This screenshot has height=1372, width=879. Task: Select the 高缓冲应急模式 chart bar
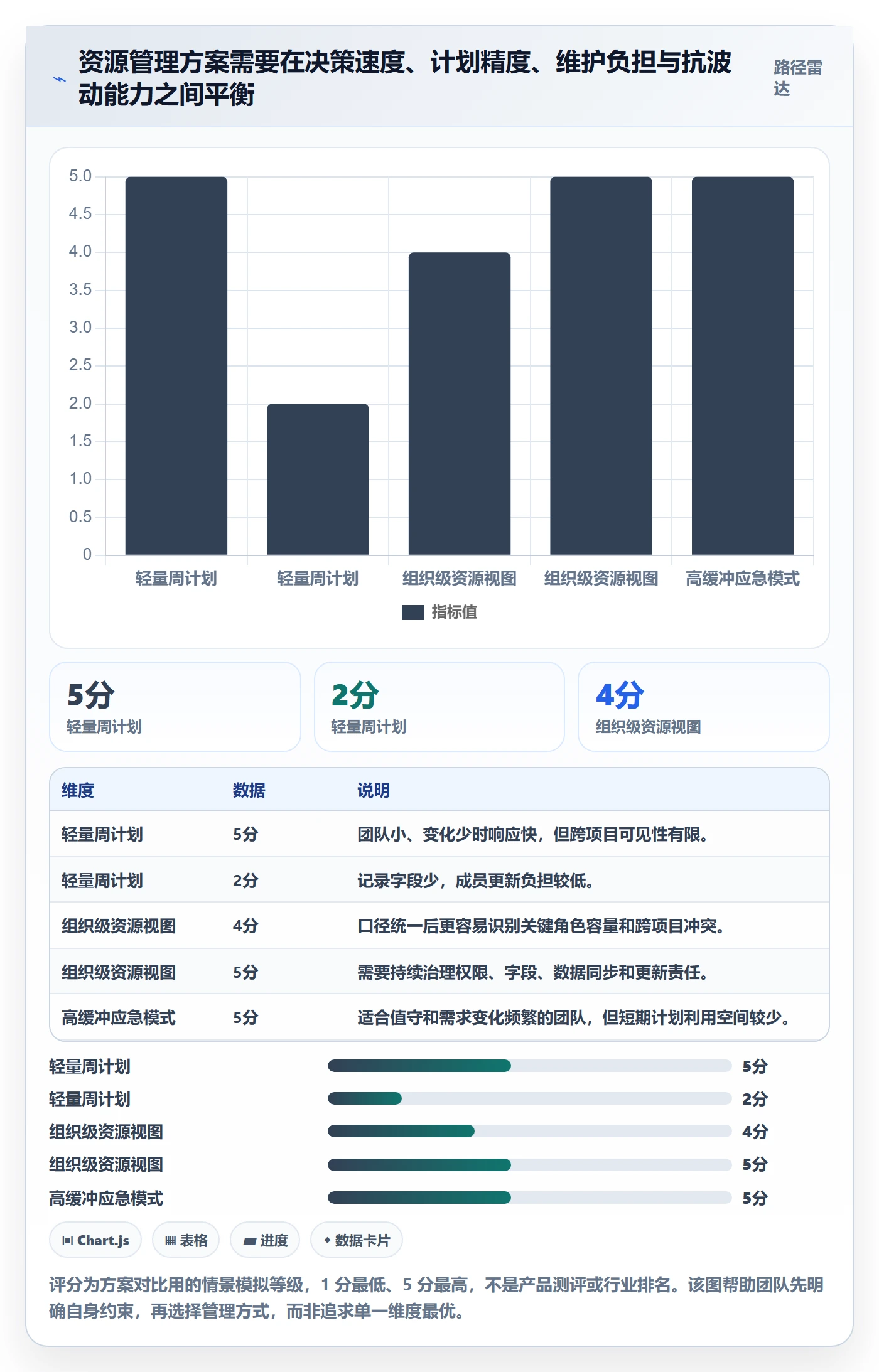743,366
